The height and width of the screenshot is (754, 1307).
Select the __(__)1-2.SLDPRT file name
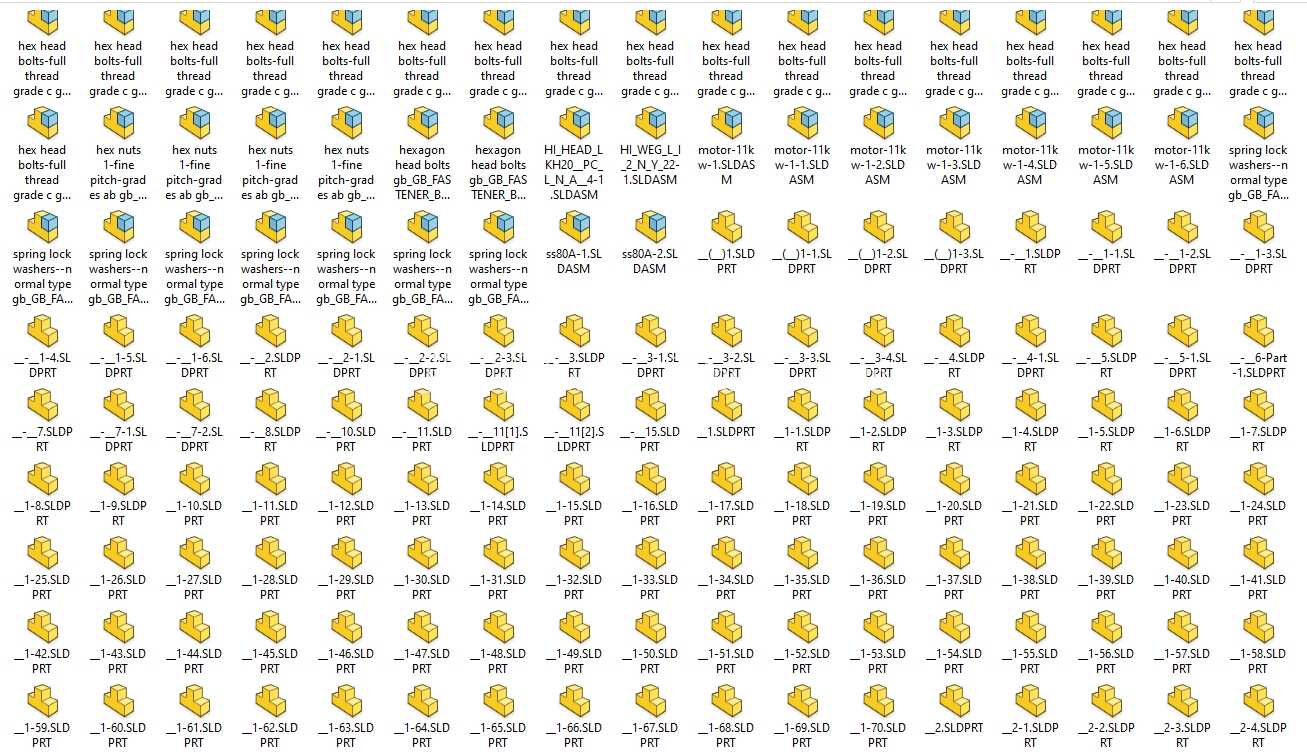click(x=878, y=261)
